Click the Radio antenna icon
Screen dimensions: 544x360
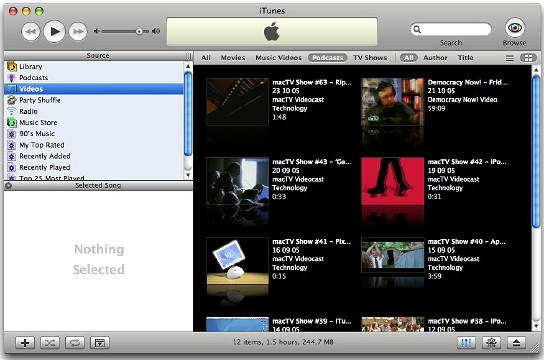tap(12, 111)
